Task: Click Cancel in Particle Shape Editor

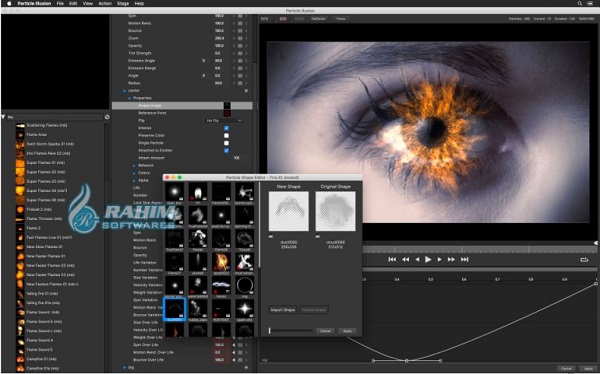Action: (x=325, y=331)
